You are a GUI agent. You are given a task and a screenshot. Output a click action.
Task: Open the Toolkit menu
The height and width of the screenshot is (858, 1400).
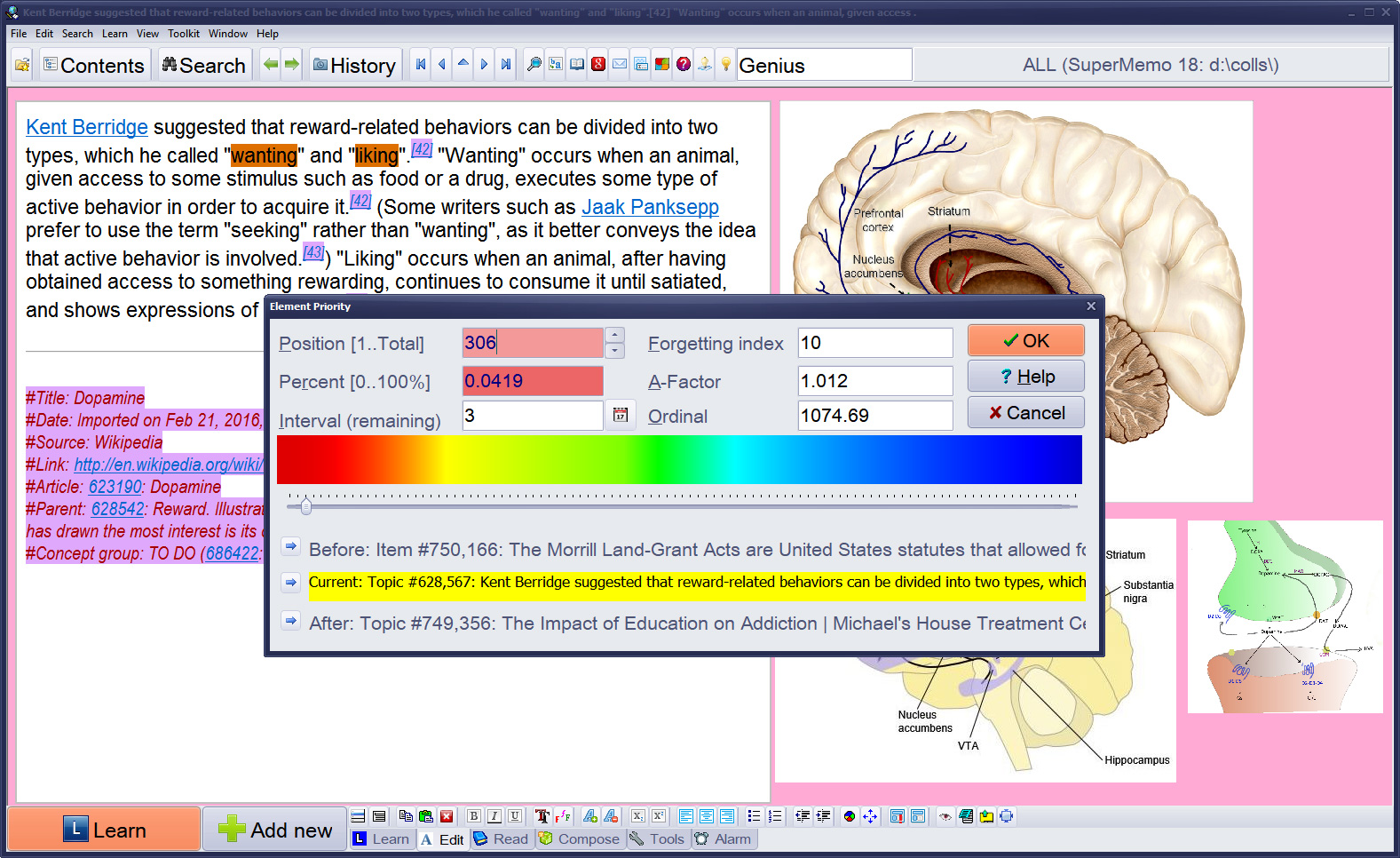tap(183, 34)
